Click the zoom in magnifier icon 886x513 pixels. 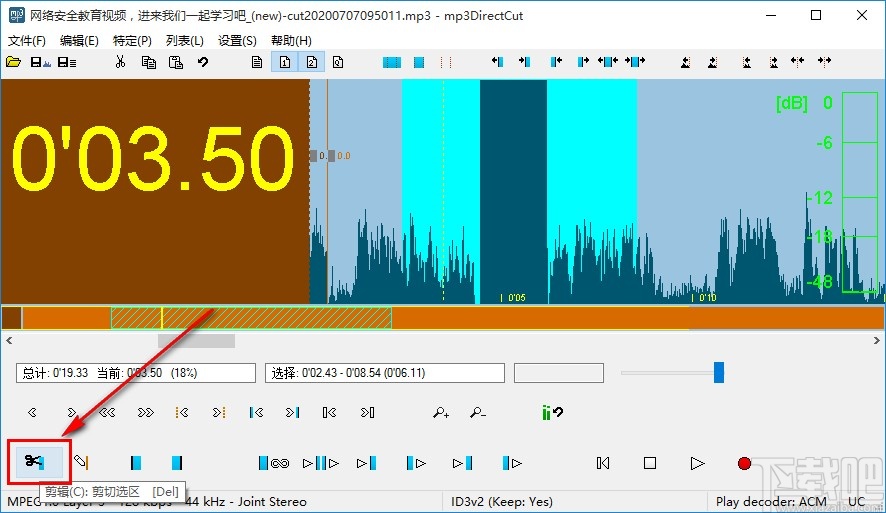(x=441, y=412)
